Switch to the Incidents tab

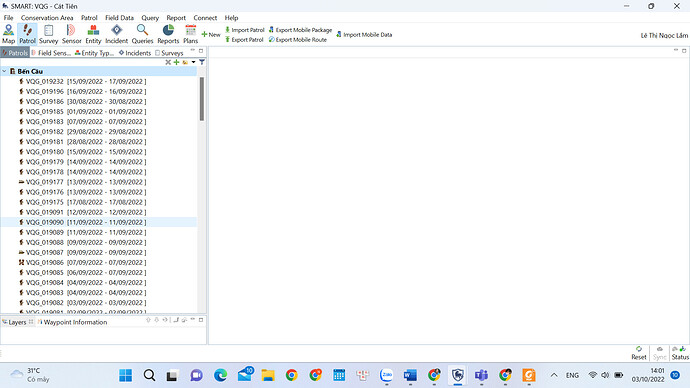pyautogui.click(x=135, y=53)
